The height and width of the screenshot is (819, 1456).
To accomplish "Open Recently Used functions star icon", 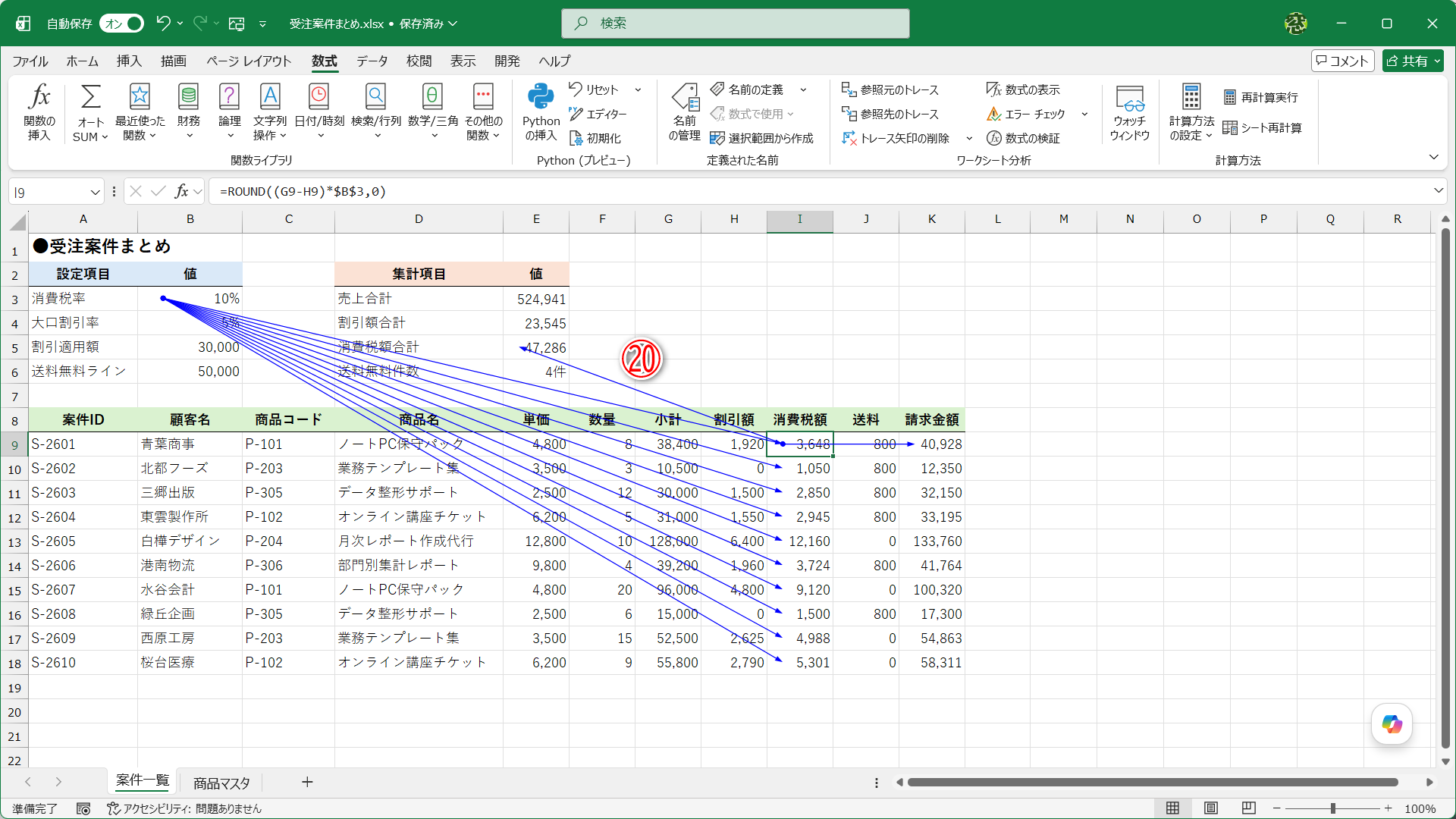I will click(140, 96).
